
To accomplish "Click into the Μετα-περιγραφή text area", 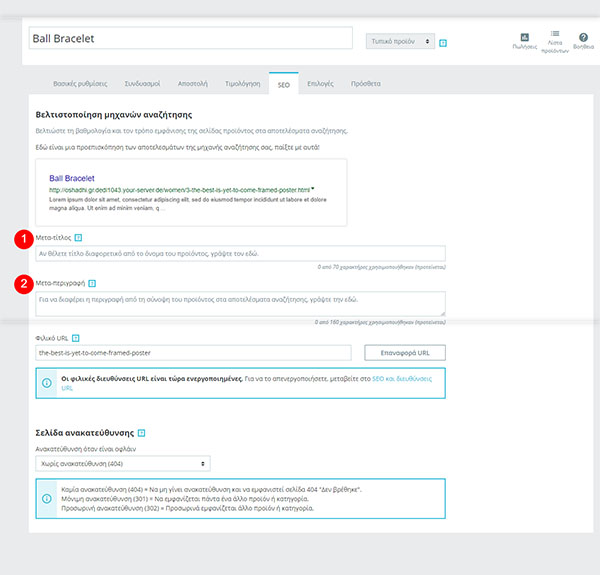I will point(240,304).
